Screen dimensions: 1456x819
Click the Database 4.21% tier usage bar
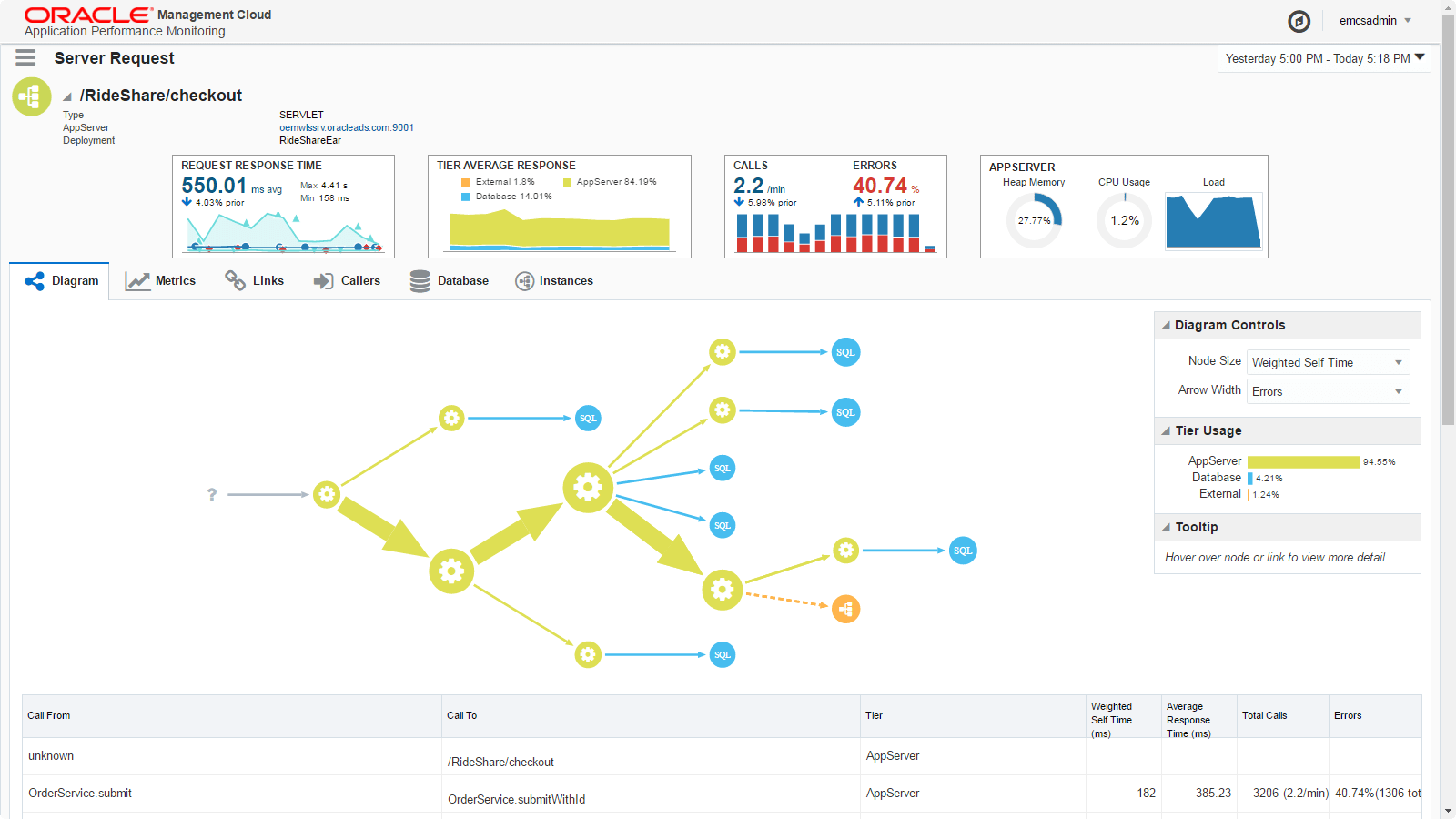[x=1250, y=479]
